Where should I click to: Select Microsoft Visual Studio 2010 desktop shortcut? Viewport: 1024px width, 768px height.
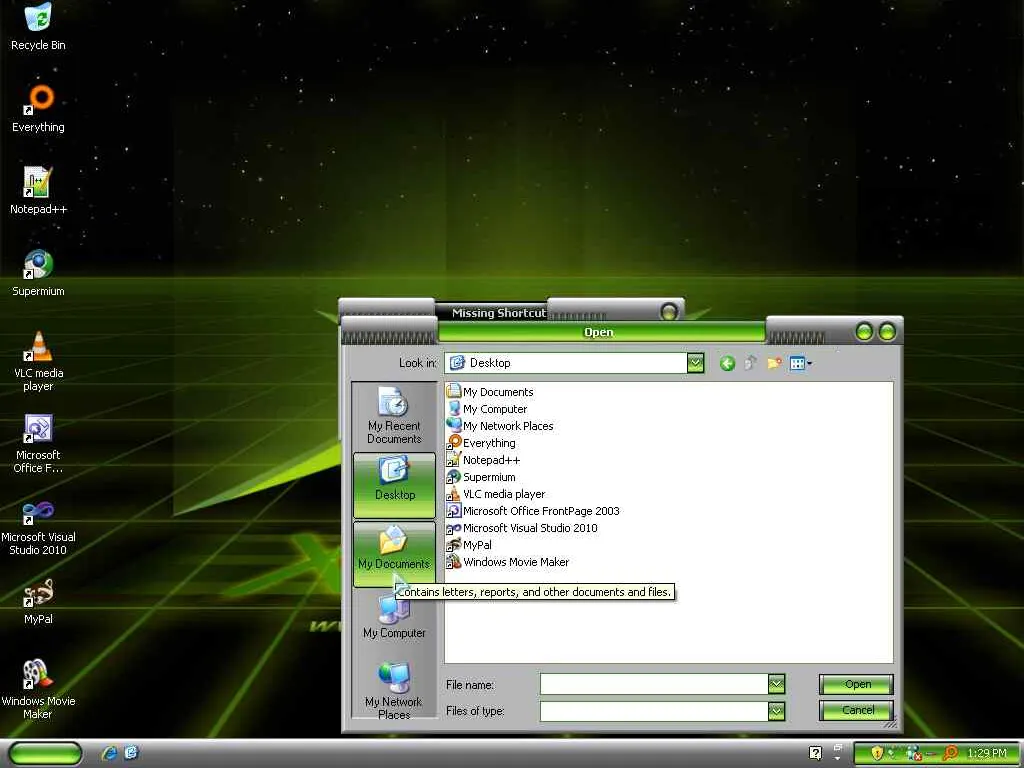tap(38, 526)
